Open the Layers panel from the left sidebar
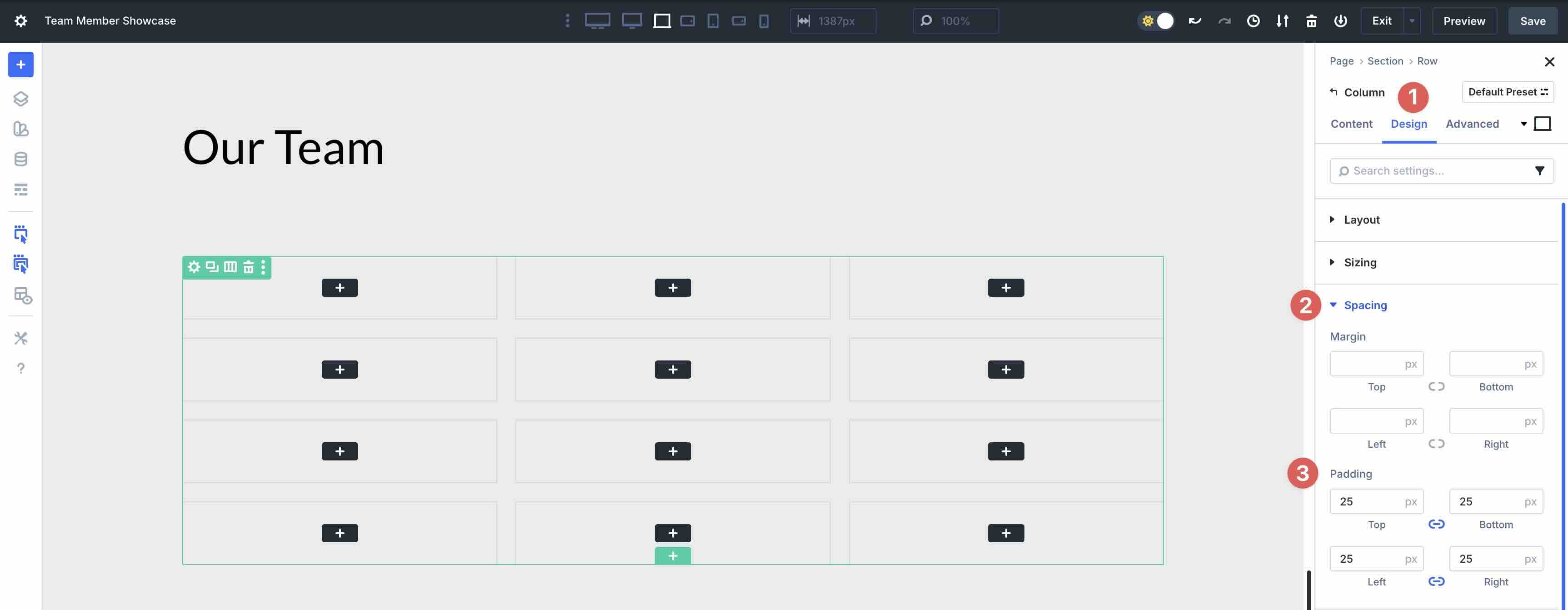Viewport: 1568px width, 610px height. click(21, 98)
